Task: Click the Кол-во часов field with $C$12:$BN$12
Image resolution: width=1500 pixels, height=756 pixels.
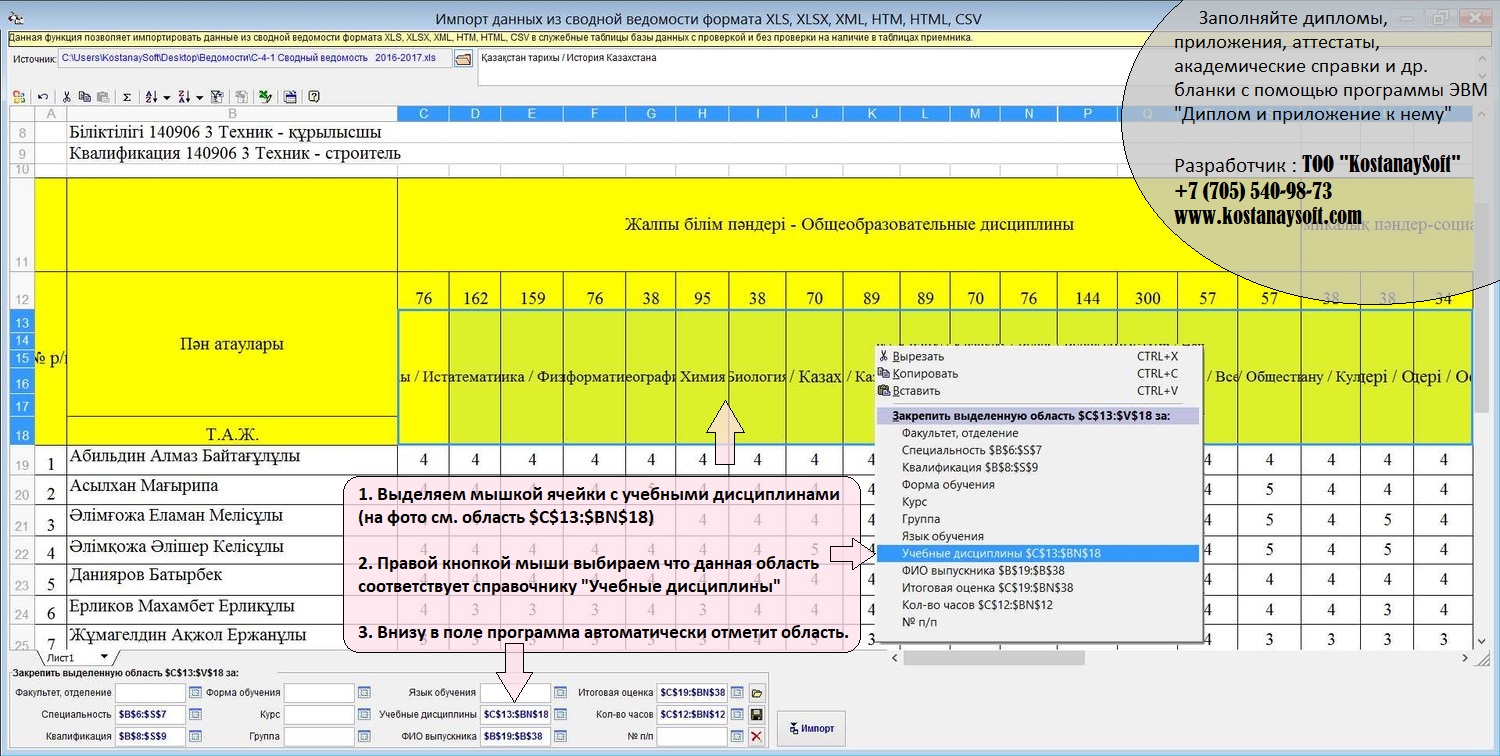Action: [692, 715]
